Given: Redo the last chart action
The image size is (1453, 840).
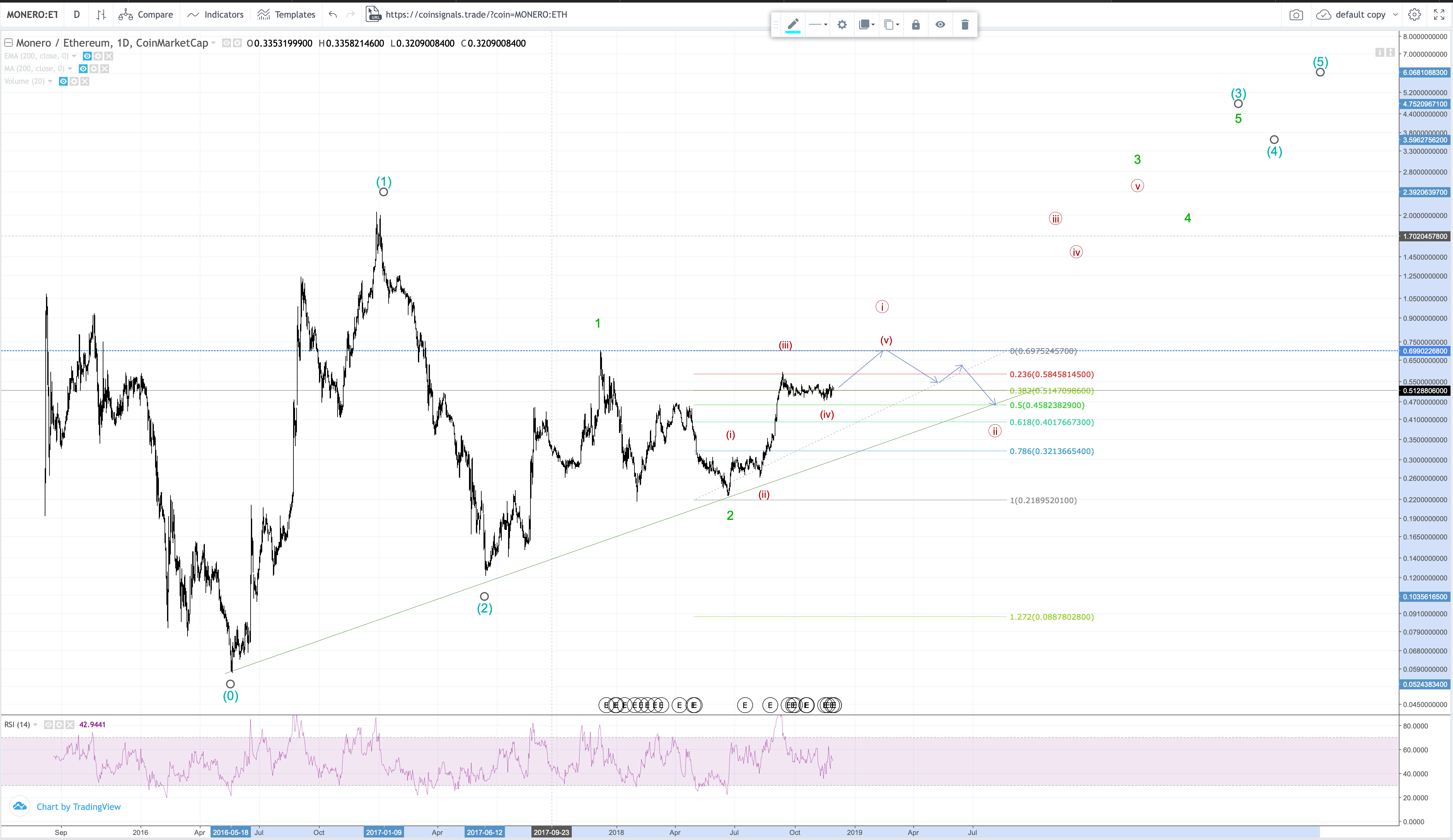Looking at the screenshot, I should click(350, 14).
